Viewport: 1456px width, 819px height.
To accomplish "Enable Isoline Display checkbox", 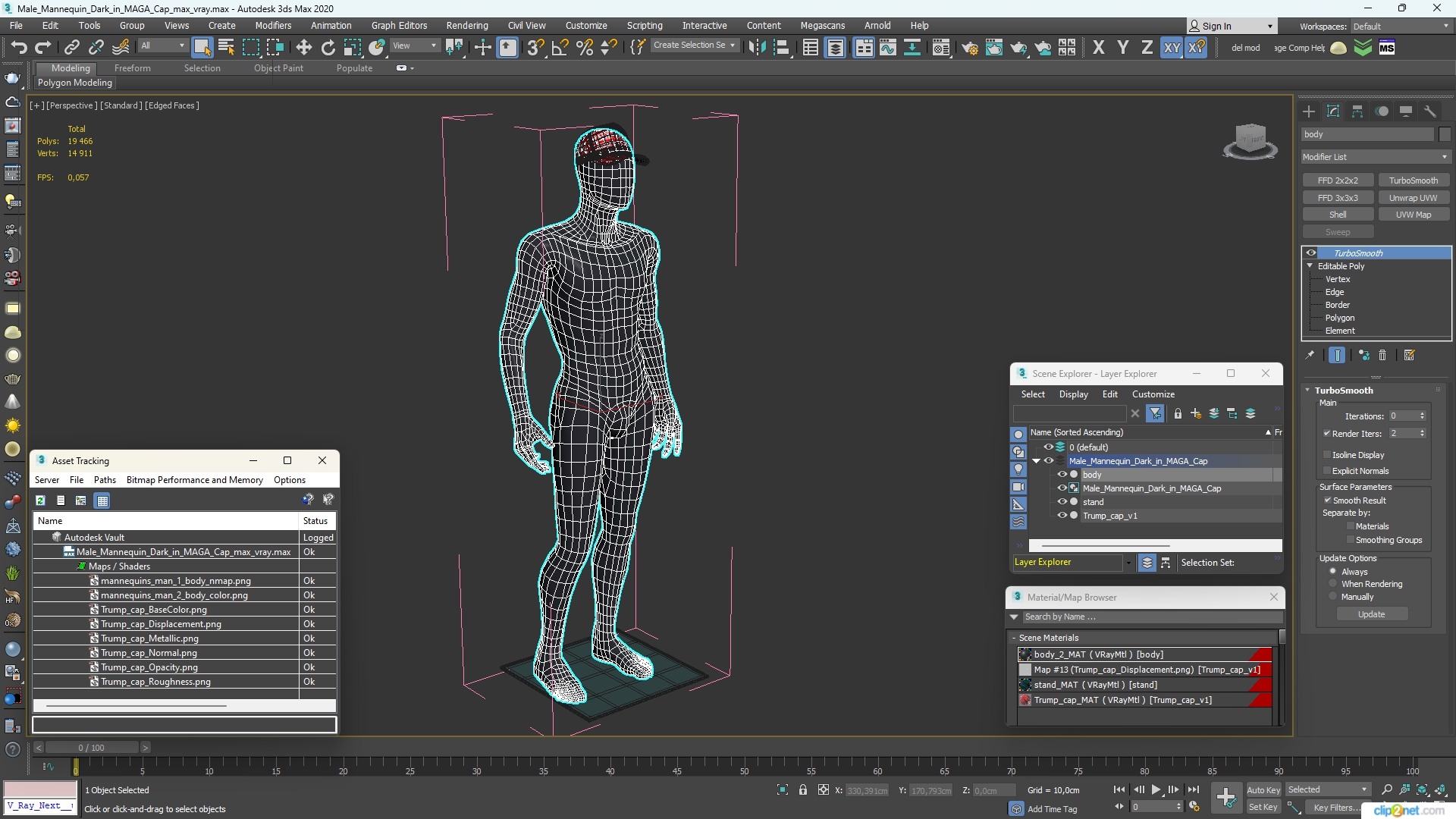I will point(1327,455).
